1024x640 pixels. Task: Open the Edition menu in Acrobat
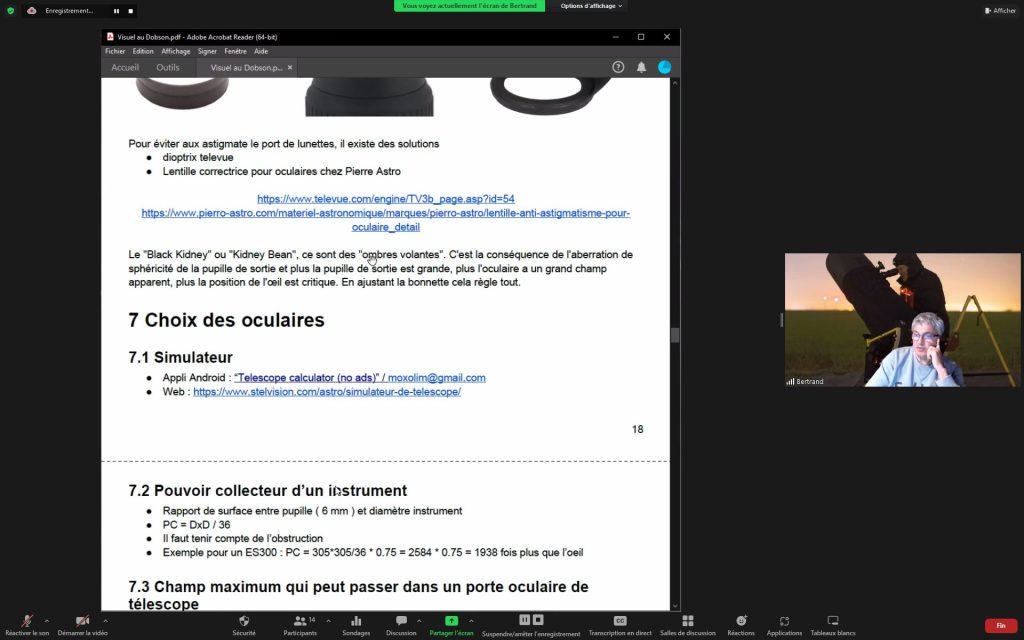click(143, 51)
